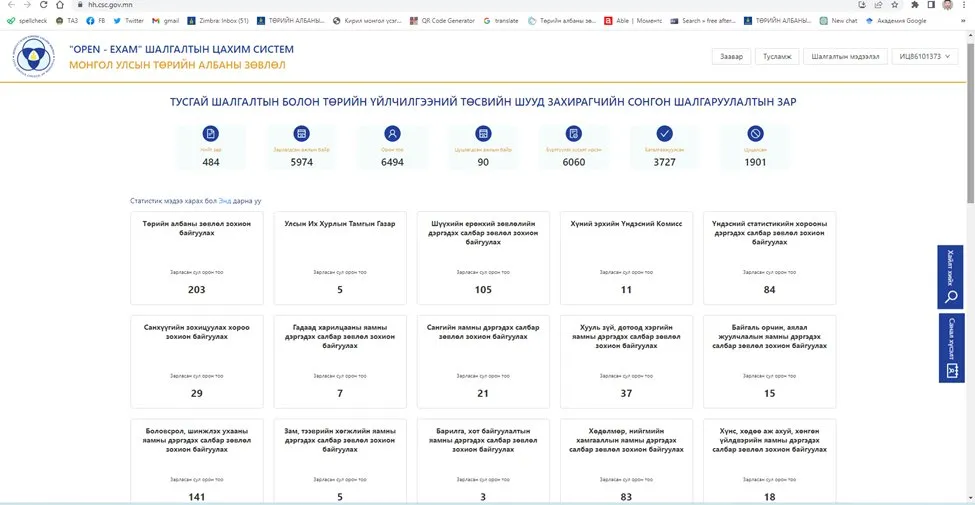975x505 pixels.
Task: Open the Шалгалтын мэдээлэл menu button
Action: pyautogui.click(x=845, y=57)
